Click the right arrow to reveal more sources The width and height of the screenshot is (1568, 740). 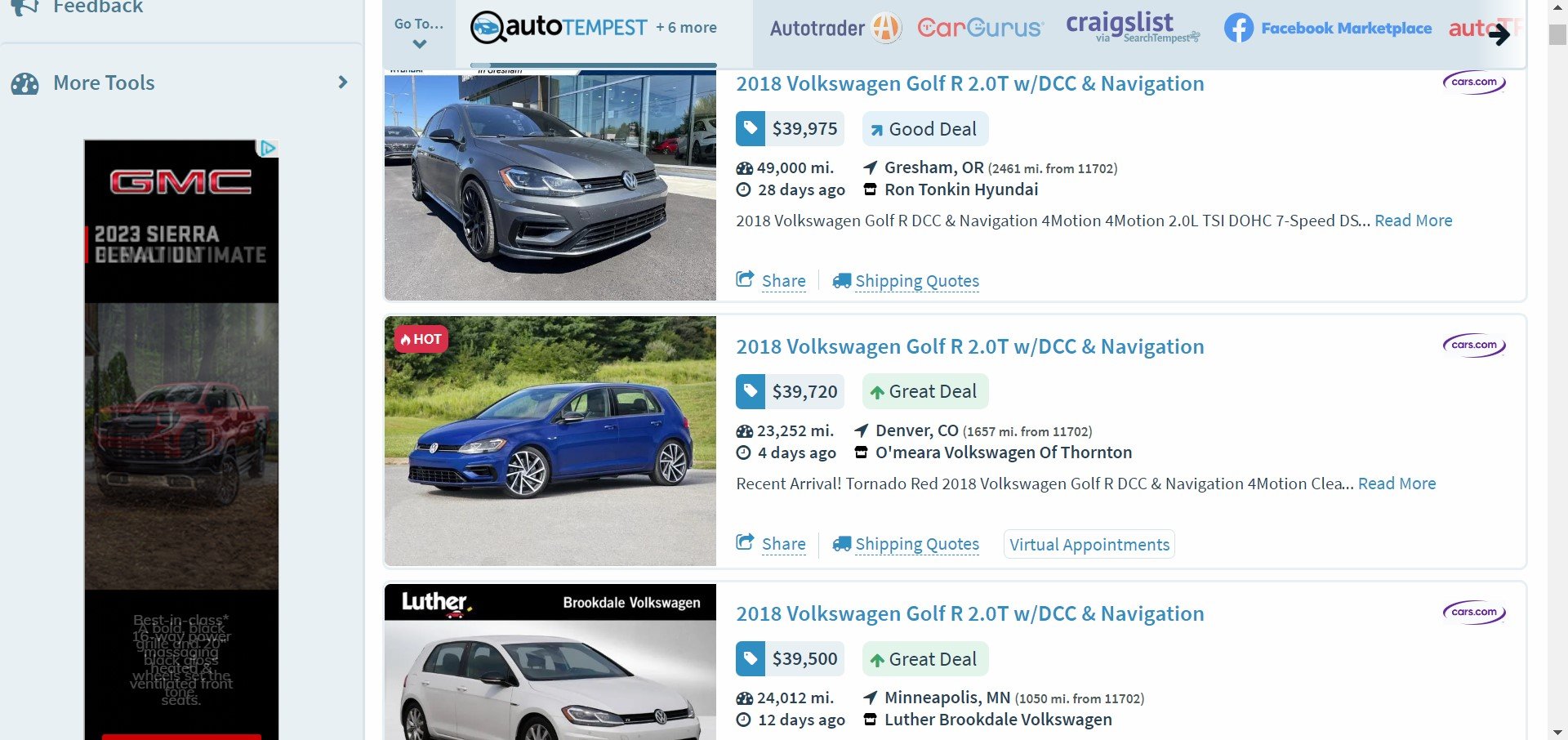click(x=1501, y=35)
